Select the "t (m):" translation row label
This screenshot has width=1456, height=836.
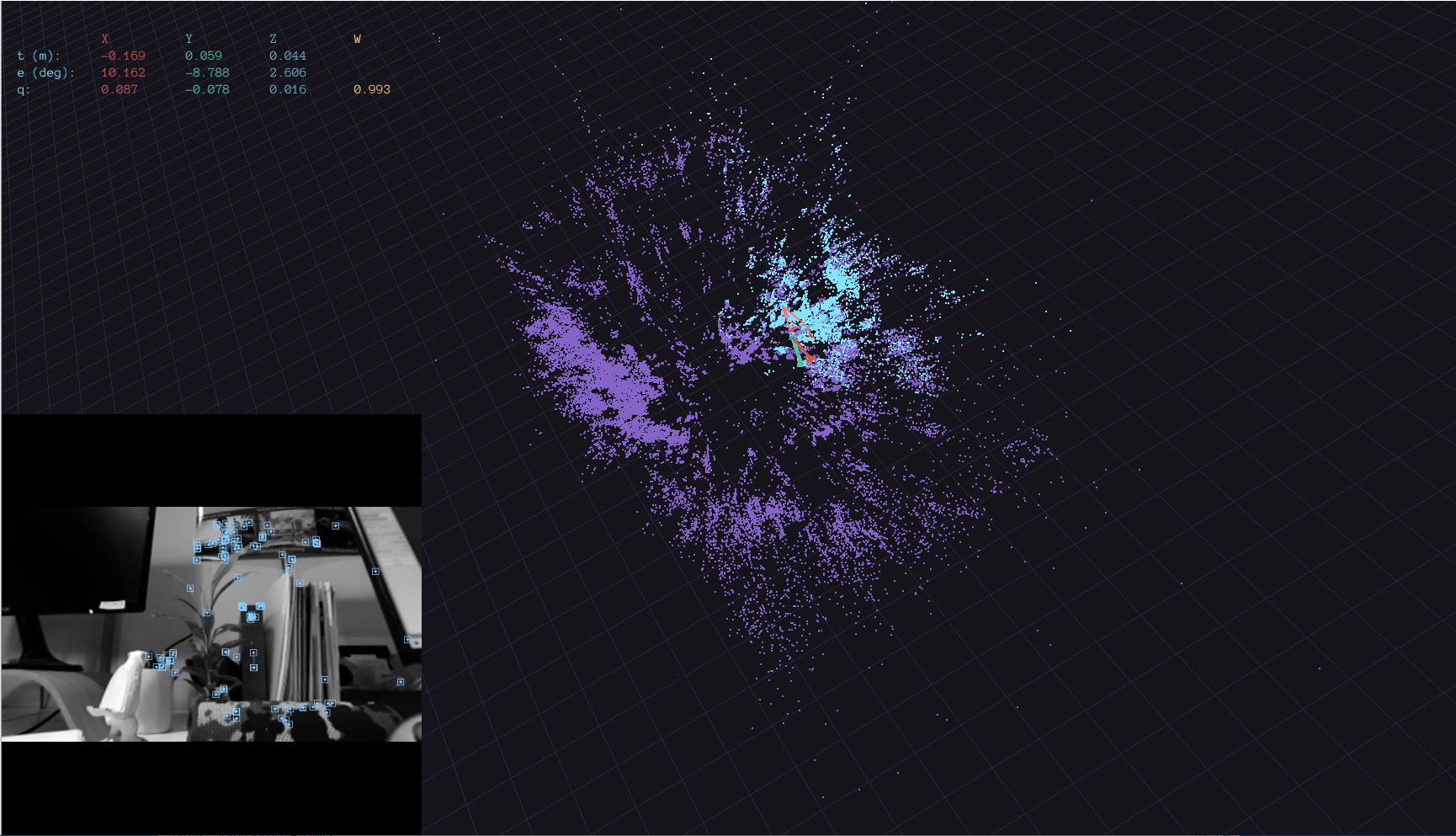pyautogui.click(x=39, y=56)
